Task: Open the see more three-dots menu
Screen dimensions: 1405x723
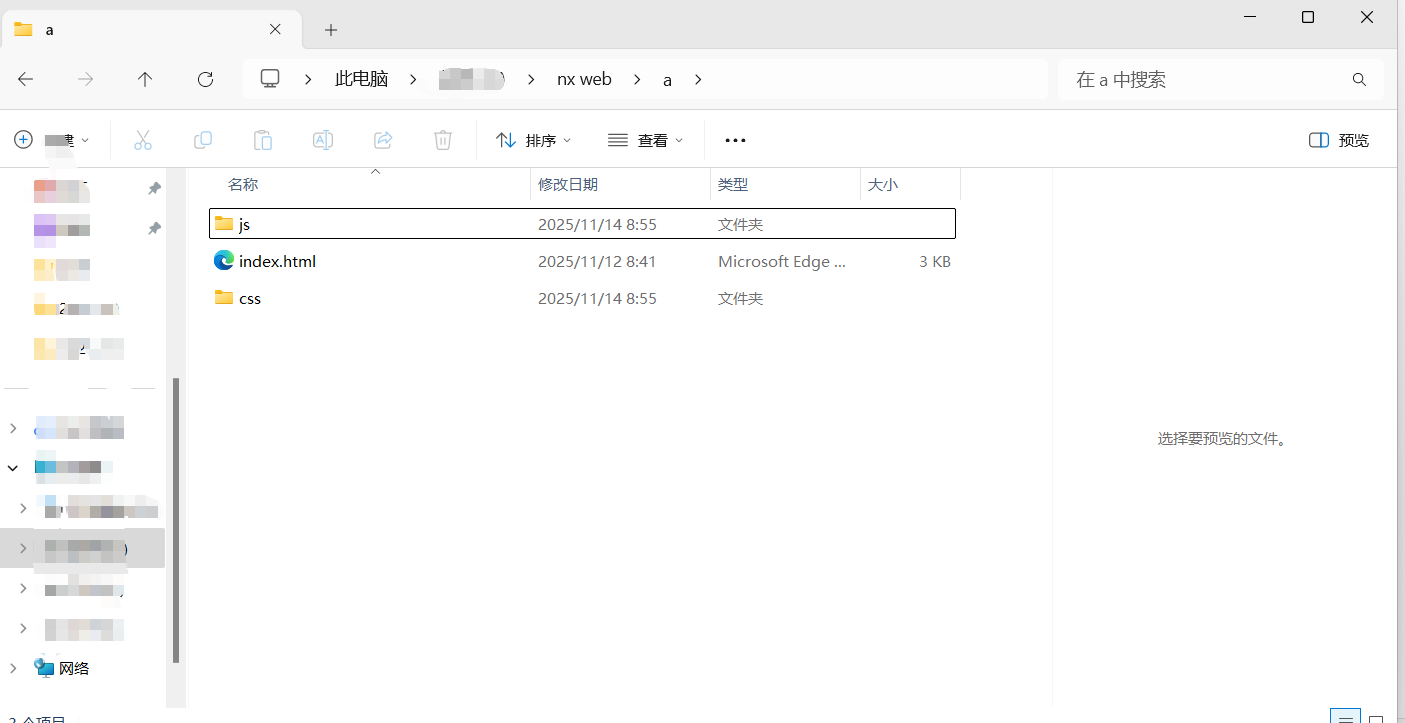Action: [735, 140]
